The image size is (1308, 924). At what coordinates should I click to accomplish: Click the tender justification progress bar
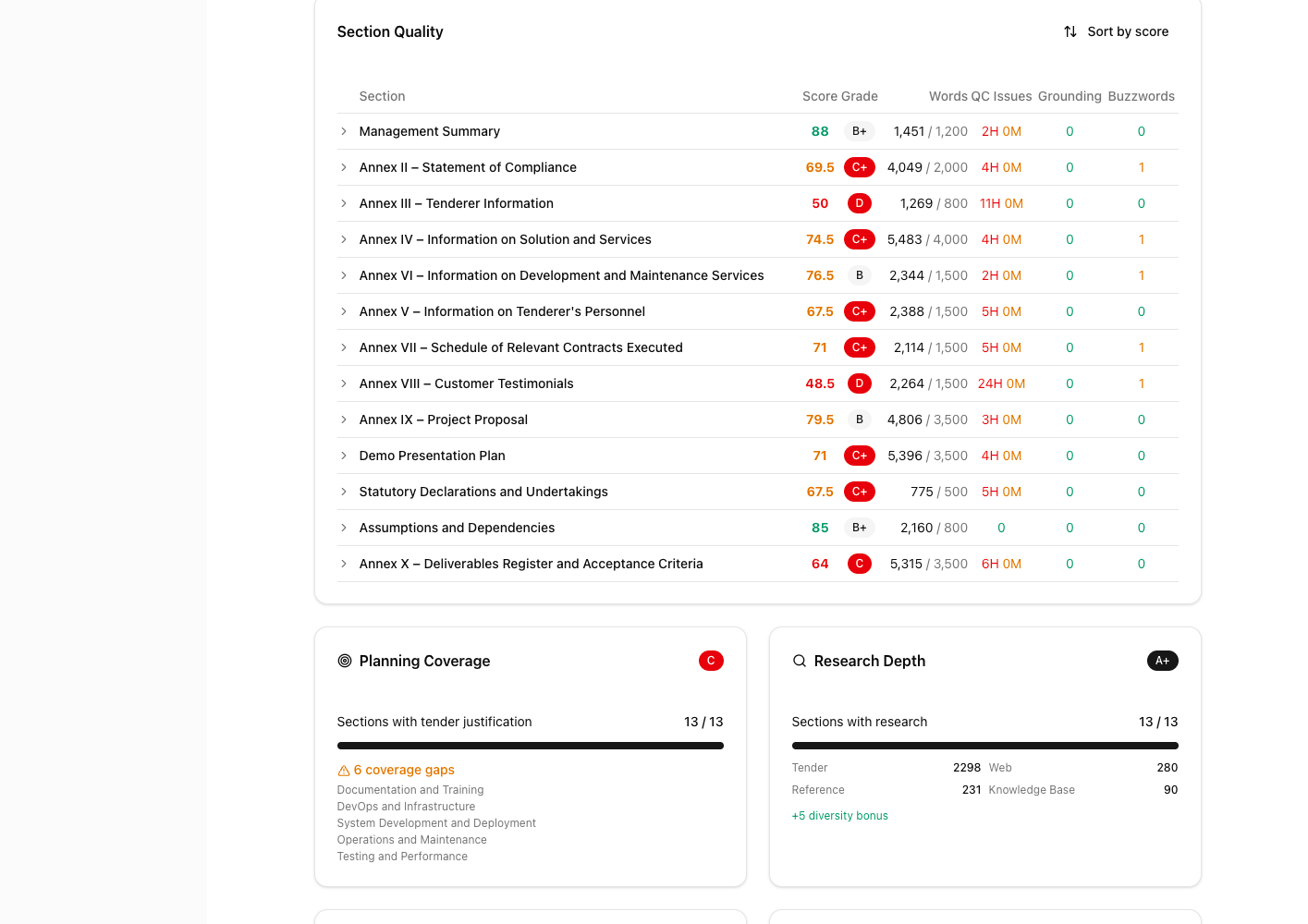(x=531, y=746)
